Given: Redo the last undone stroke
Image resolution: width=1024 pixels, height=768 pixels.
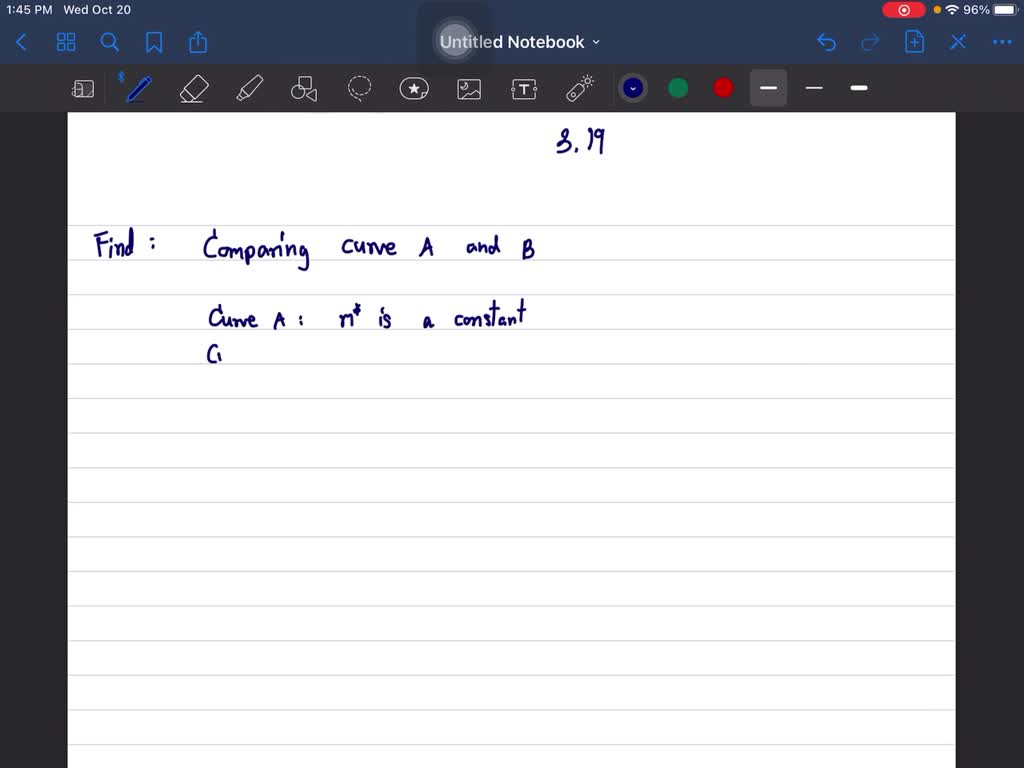Looking at the screenshot, I should (x=871, y=42).
